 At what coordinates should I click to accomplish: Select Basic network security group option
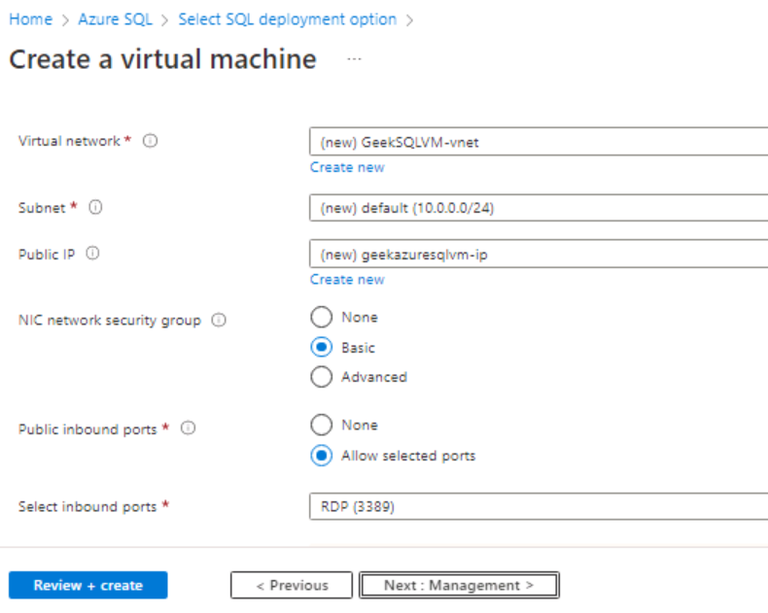click(x=321, y=347)
